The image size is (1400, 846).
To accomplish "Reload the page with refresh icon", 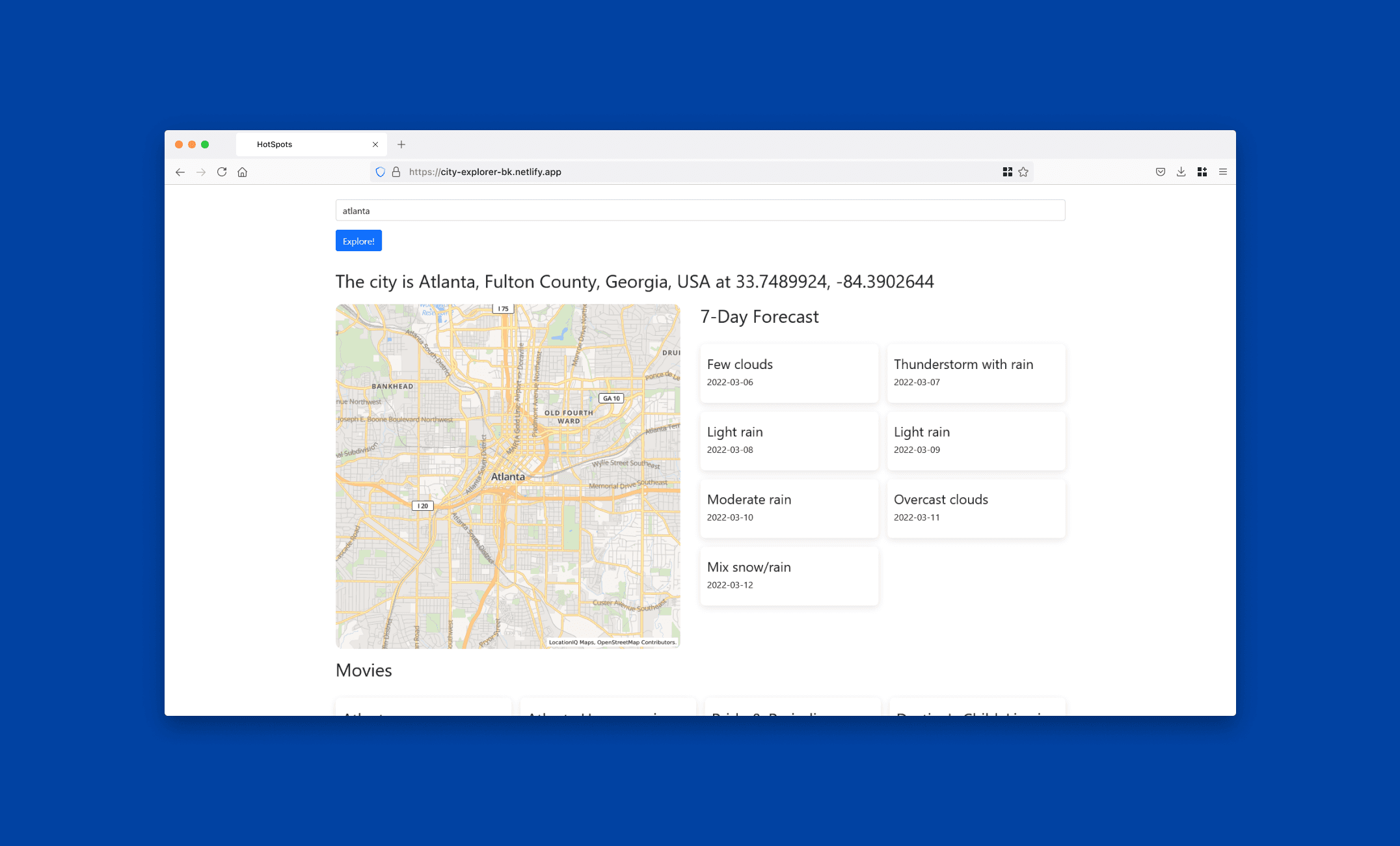I will (x=222, y=172).
